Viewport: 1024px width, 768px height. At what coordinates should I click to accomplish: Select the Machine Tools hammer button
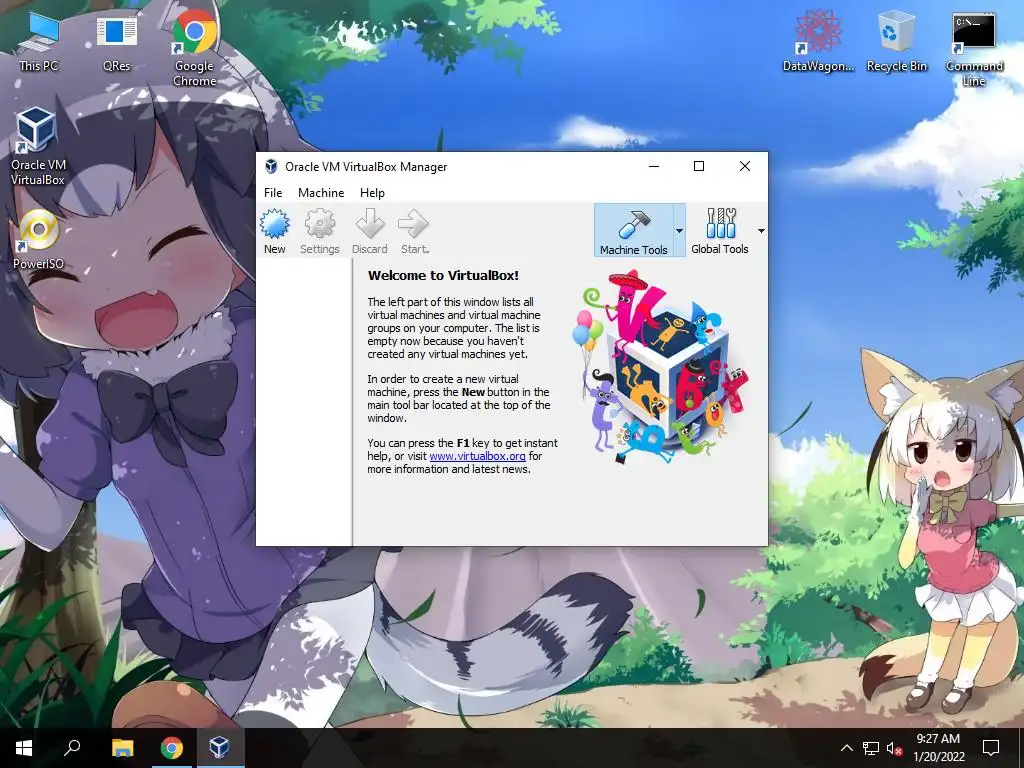633,231
